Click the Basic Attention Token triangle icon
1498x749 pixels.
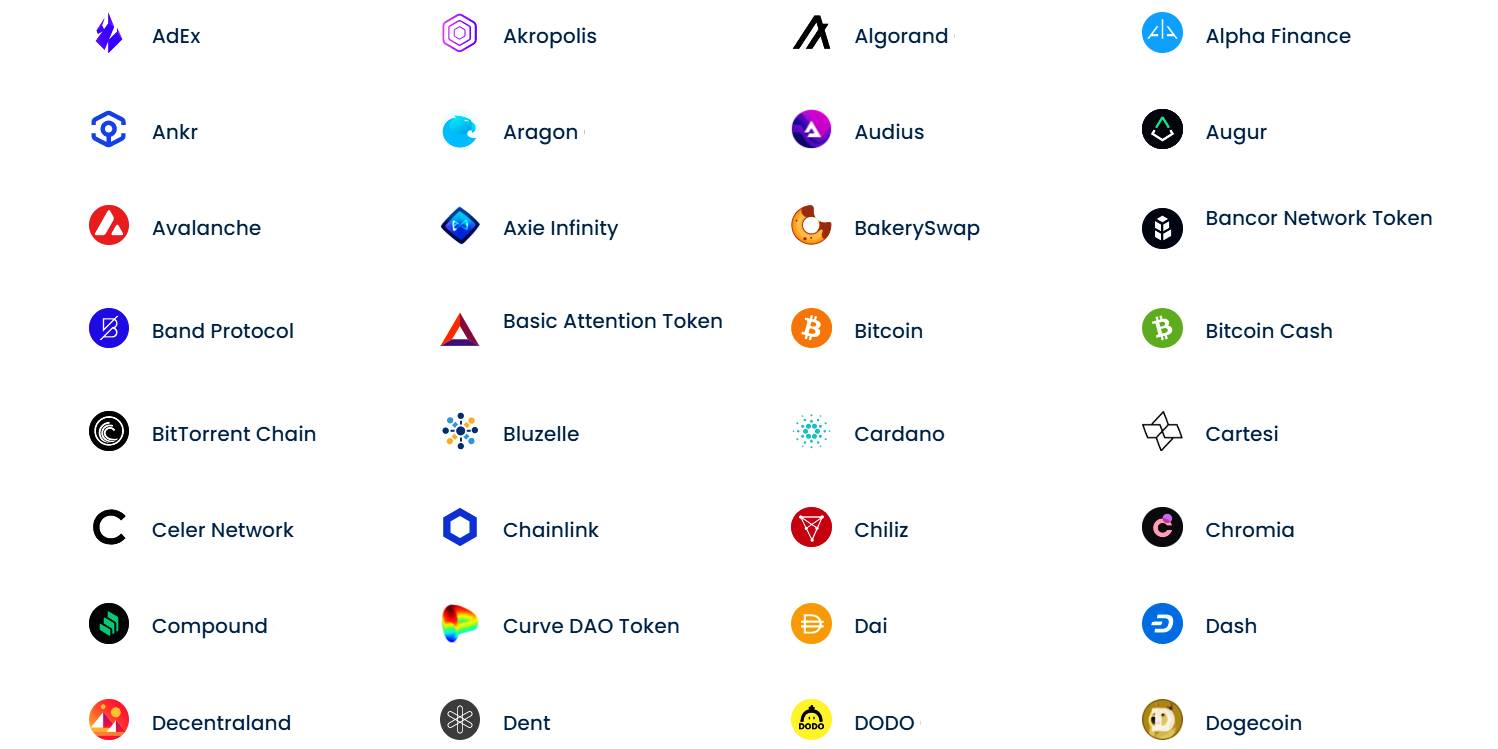(x=459, y=328)
